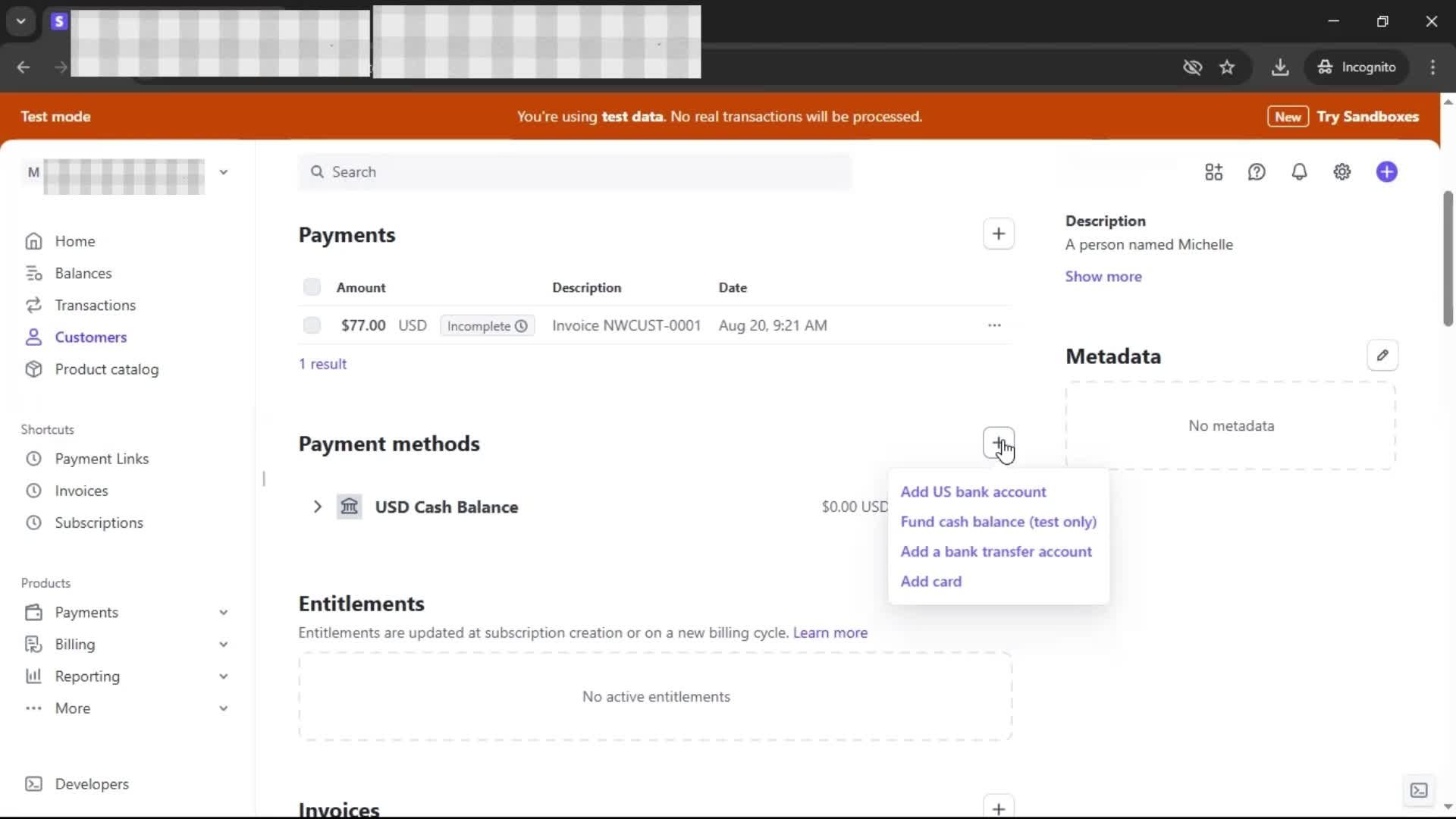Expand the USD Cash Balance row
This screenshot has width=1456, height=819.
318,507
